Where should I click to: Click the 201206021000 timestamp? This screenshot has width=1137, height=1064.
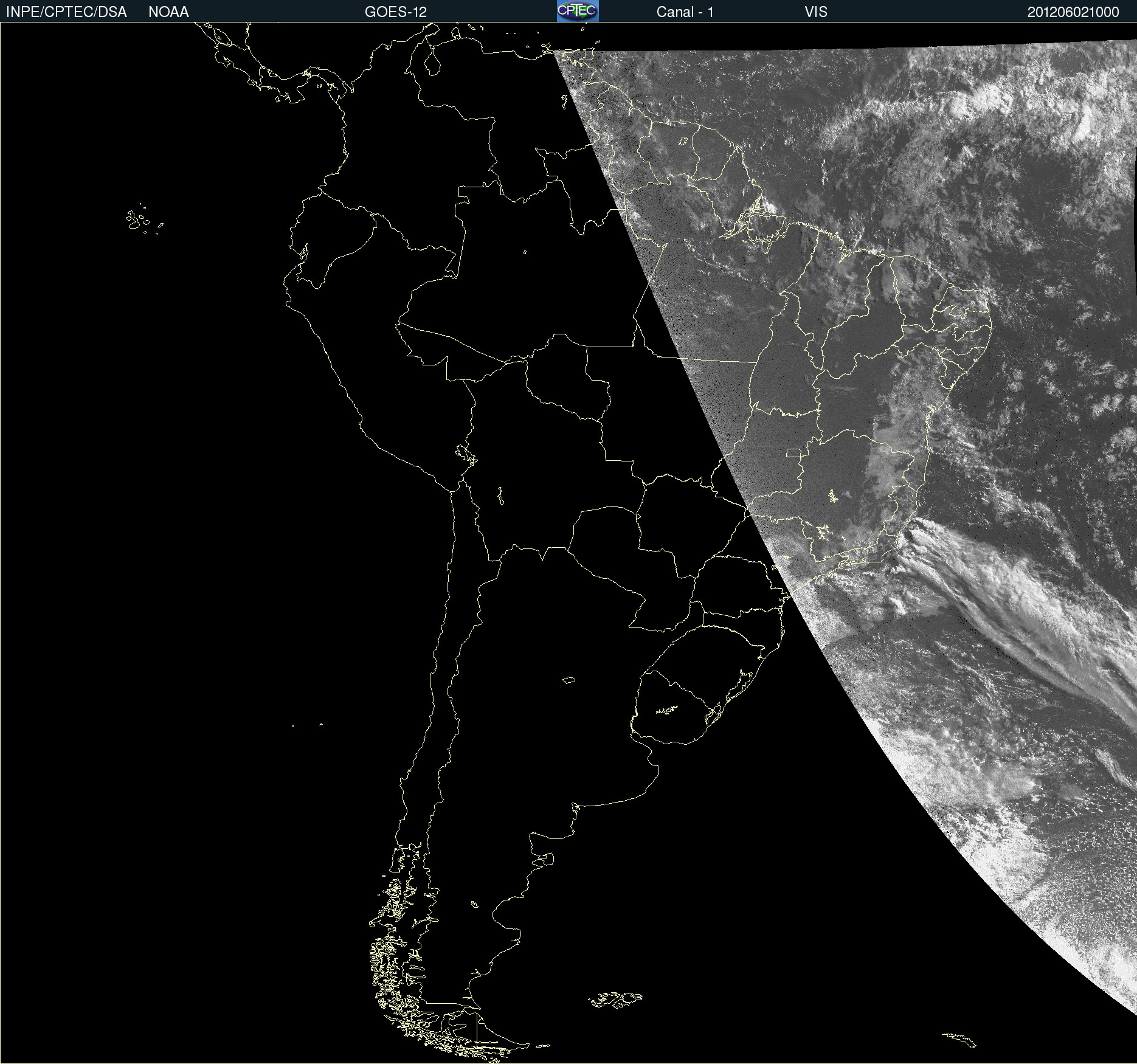[x=1073, y=12]
